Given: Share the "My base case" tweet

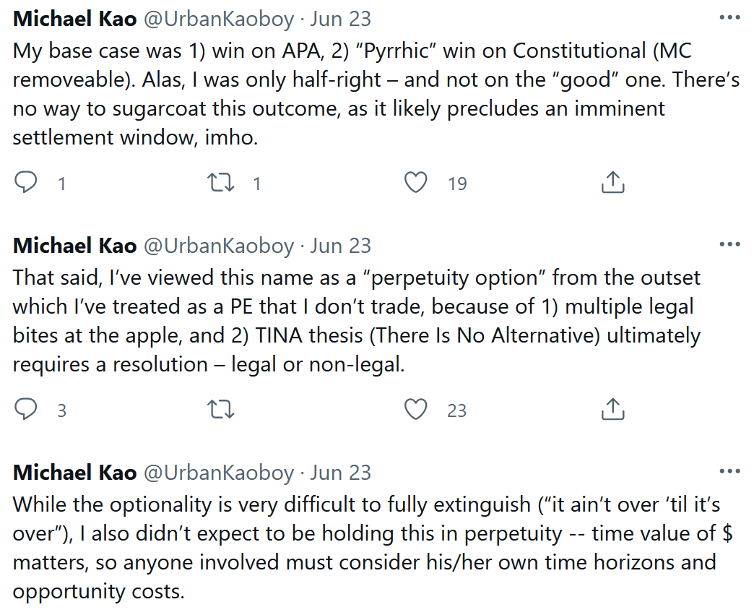Looking at the screenshot, I should click(612, 182).
